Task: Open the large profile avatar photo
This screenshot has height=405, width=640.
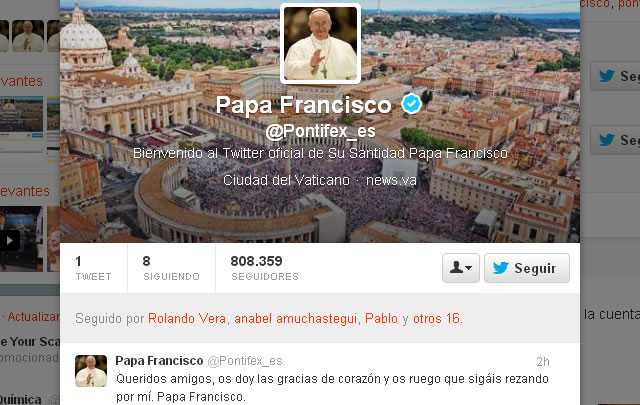Action: click(320, 43)
